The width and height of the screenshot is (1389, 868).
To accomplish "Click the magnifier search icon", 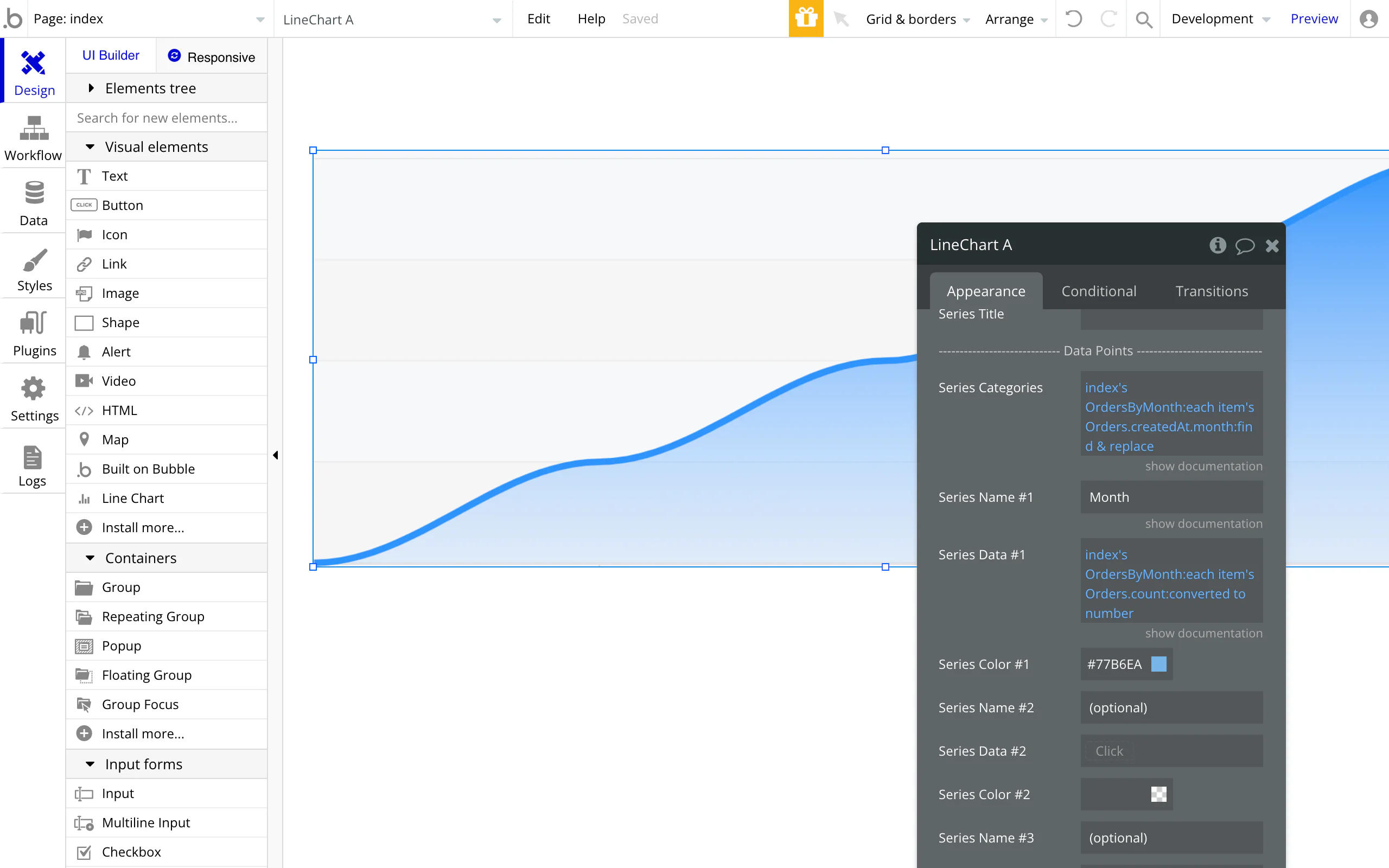I will click(1143, 20).
